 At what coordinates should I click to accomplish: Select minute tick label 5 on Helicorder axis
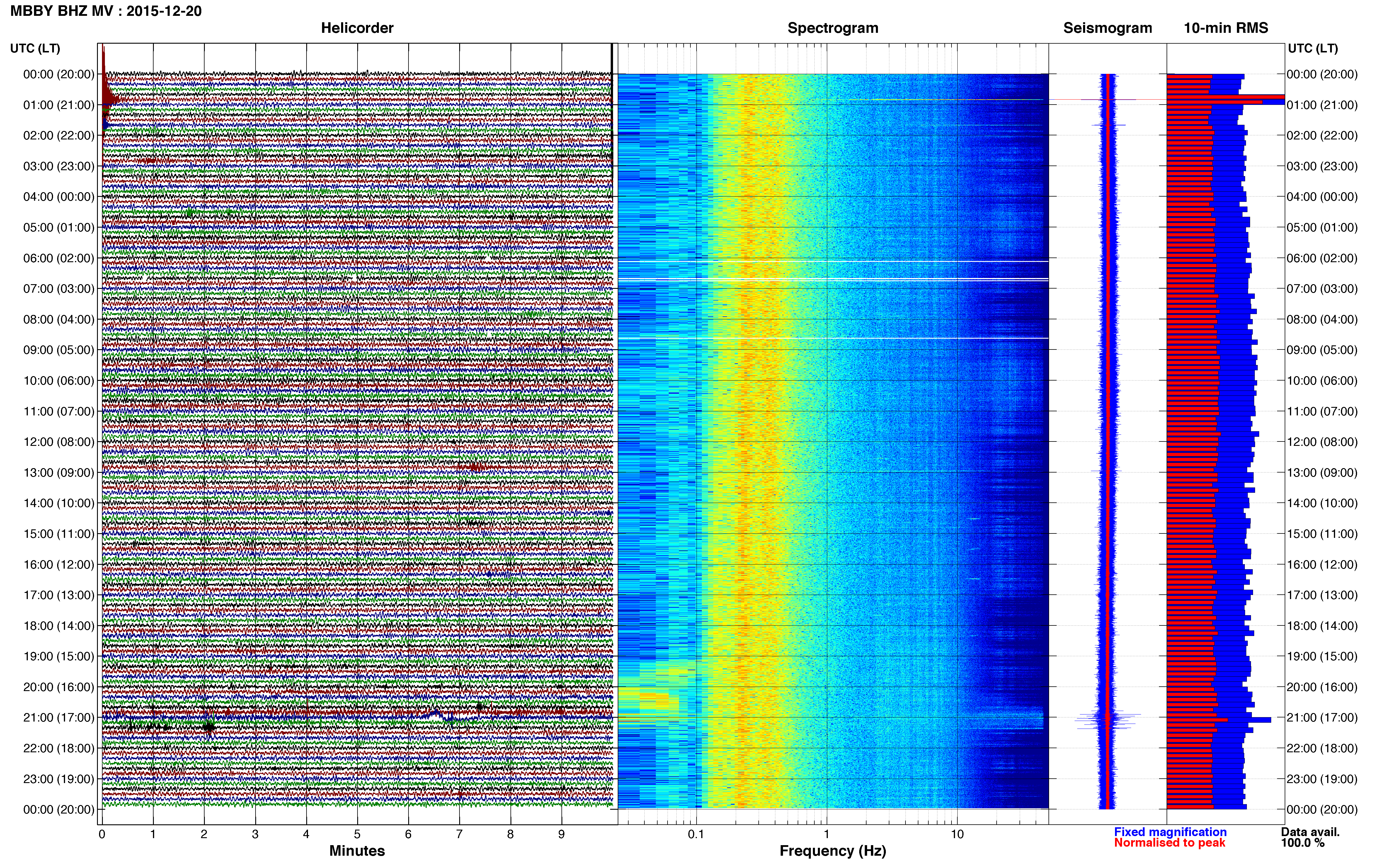pos(357,834)
